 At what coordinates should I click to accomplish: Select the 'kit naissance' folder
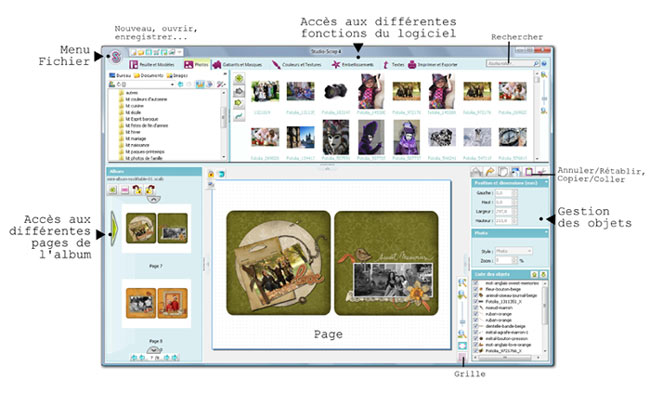coord(134,145)
